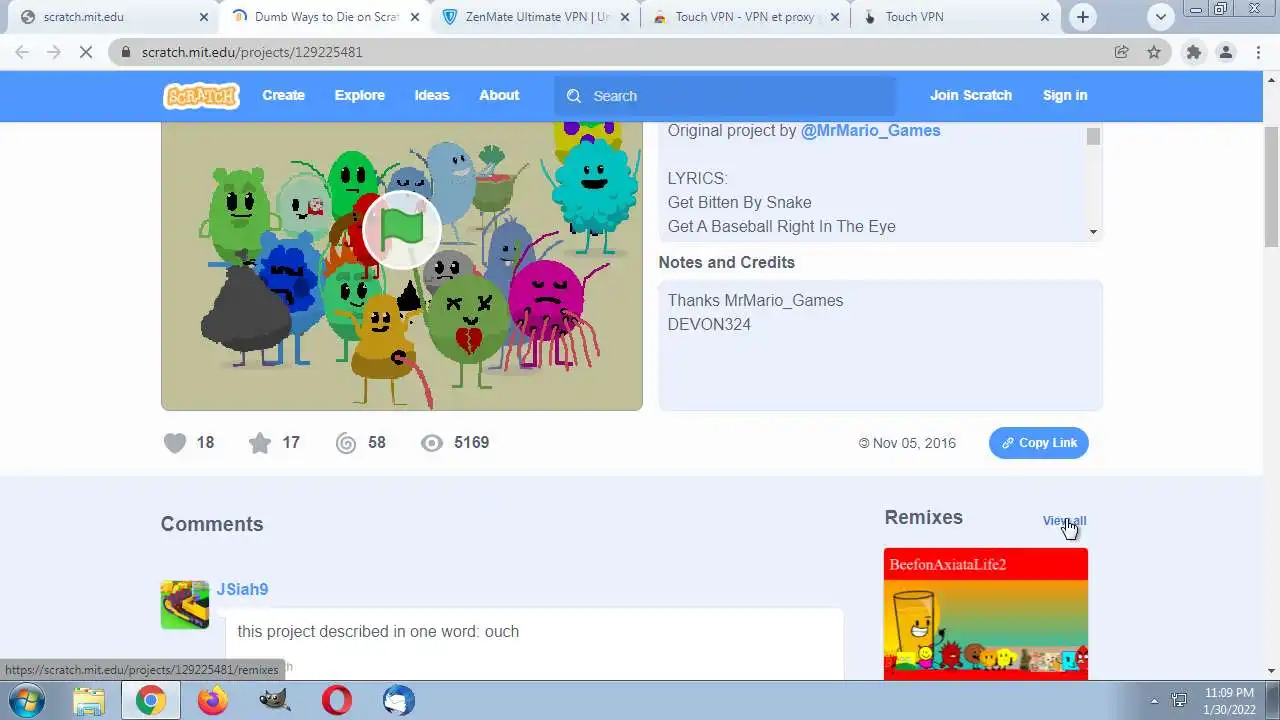Click the page scroll down arrow

pos(1271,671)
